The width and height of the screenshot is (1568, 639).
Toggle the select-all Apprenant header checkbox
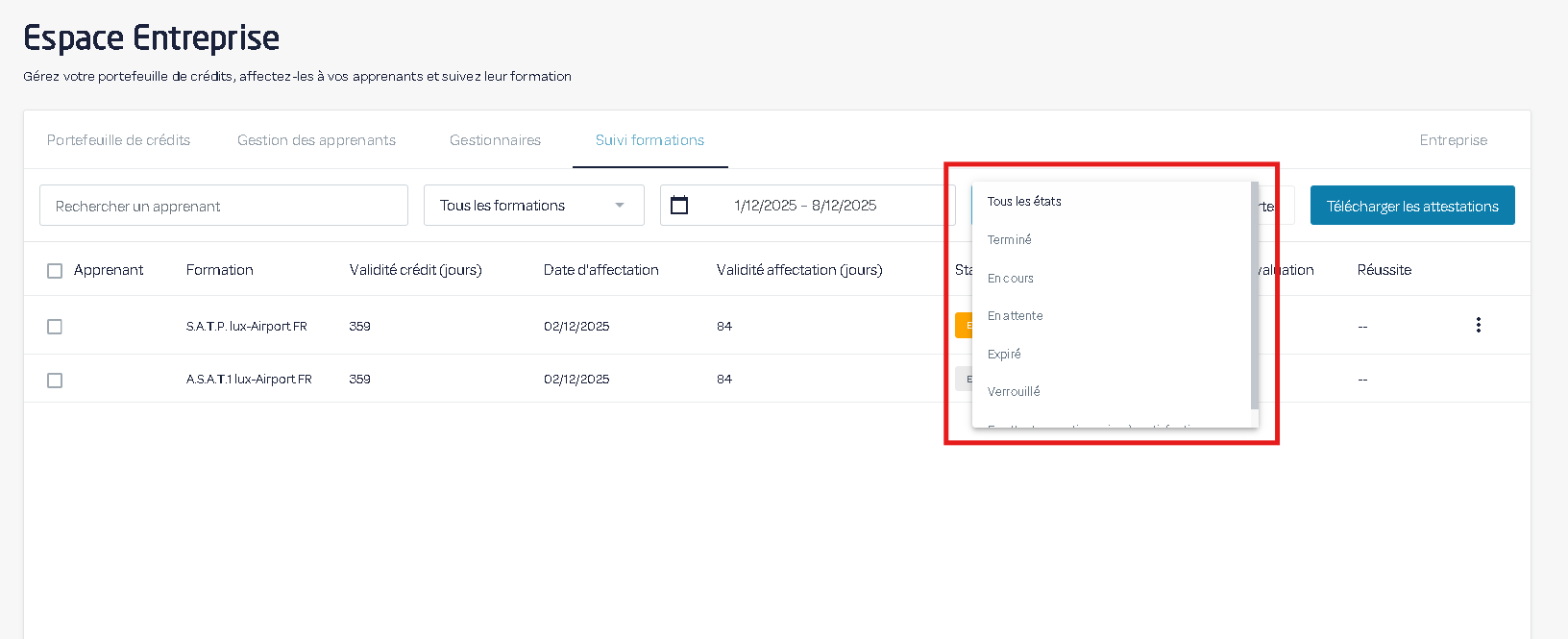coord(55,271)
